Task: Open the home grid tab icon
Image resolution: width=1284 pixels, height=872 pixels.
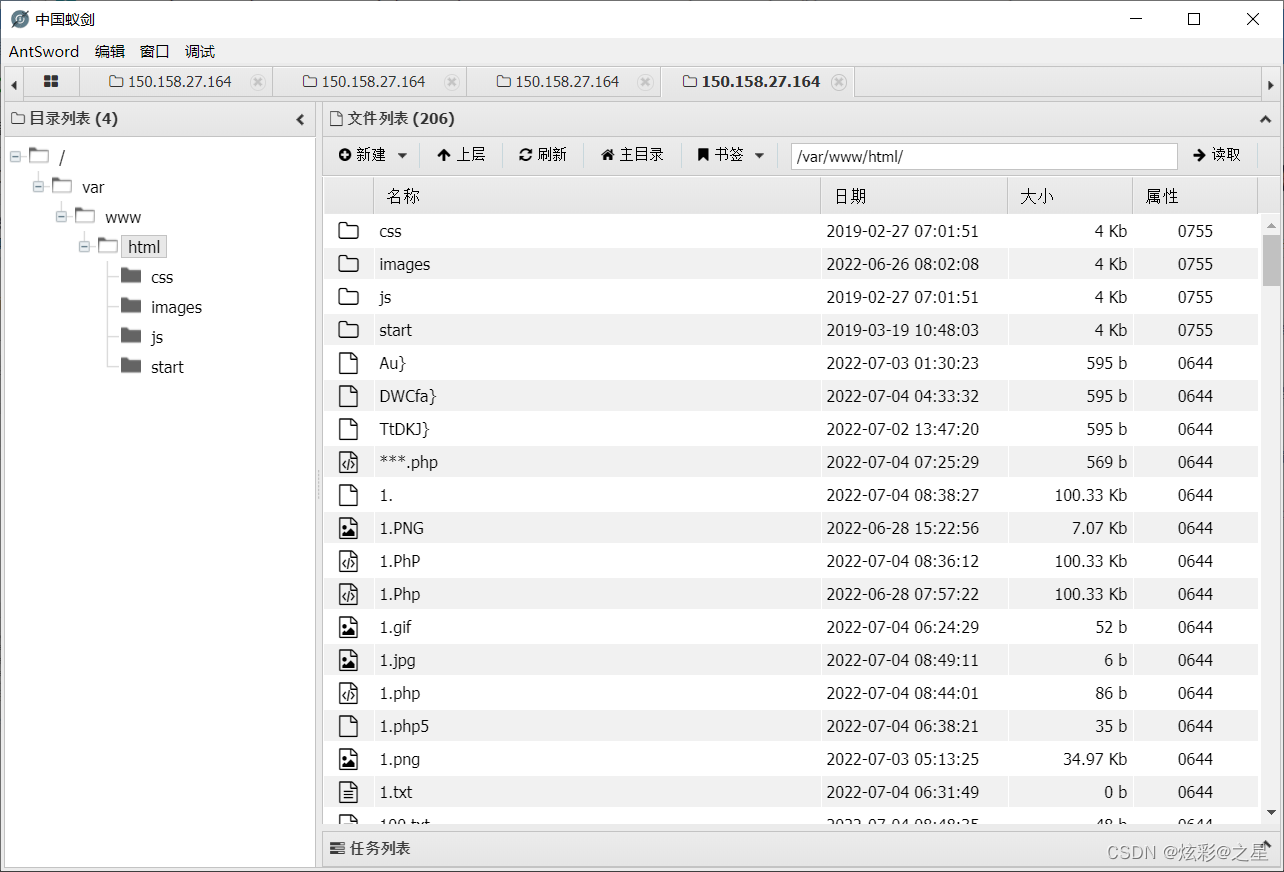Action: pos(51,82)
